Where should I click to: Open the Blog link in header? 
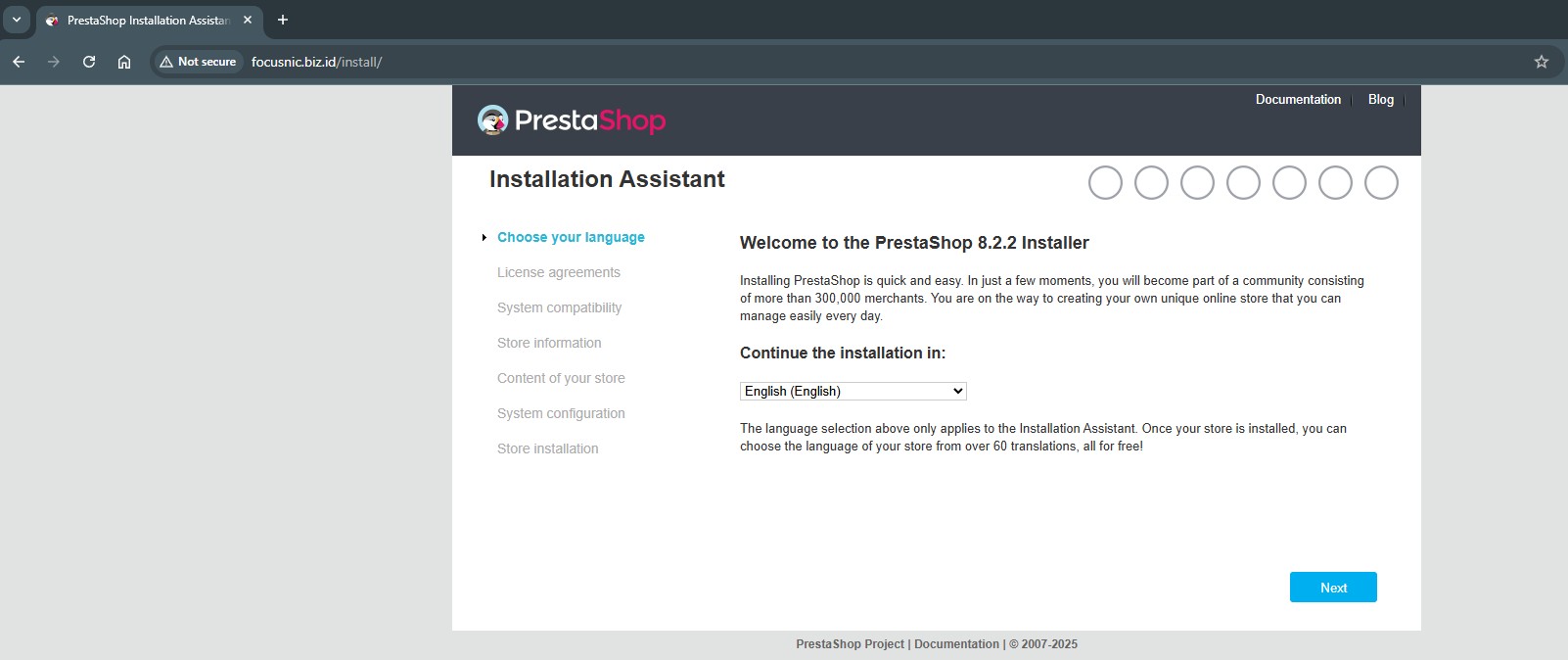tap(1380, 100)
